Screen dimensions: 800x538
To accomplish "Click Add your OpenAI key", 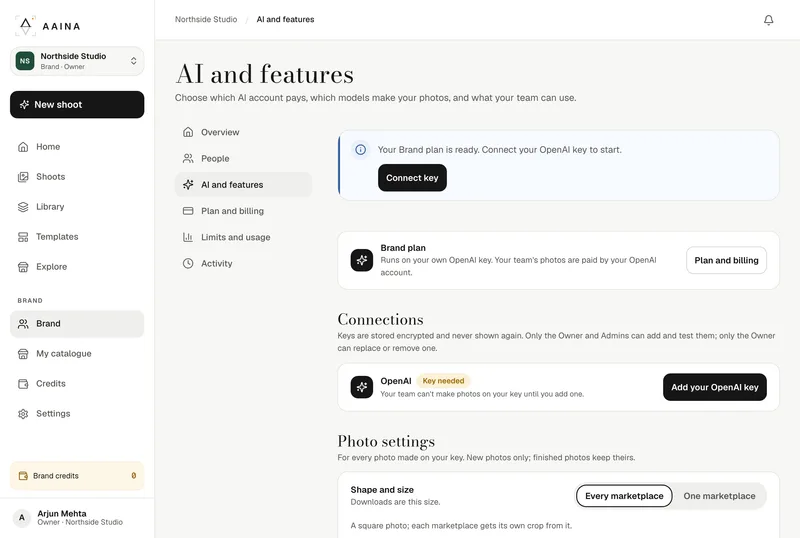I will tap(715, 387).
